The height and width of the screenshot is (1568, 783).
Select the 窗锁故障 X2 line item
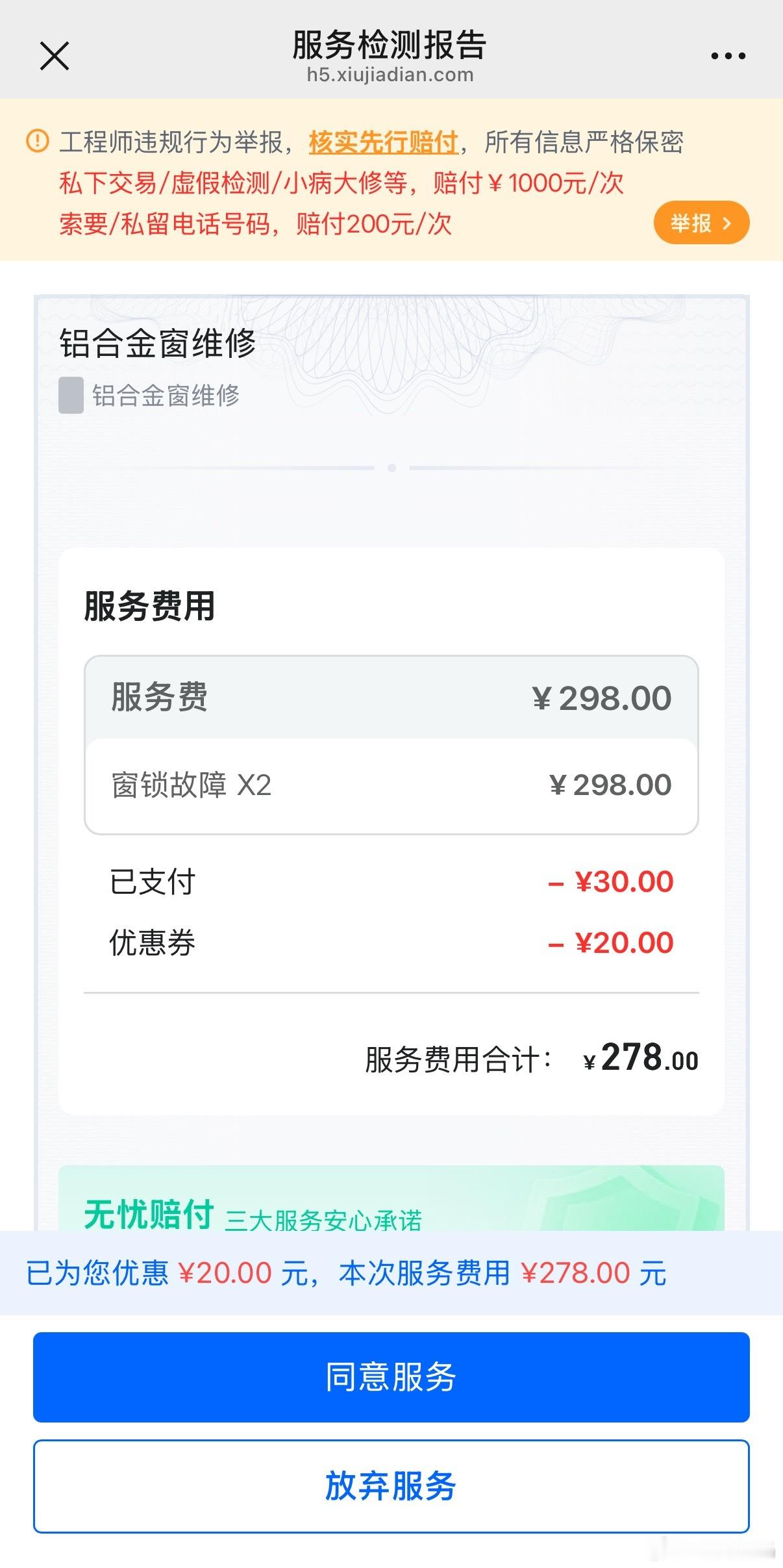(x=391, y=785)
